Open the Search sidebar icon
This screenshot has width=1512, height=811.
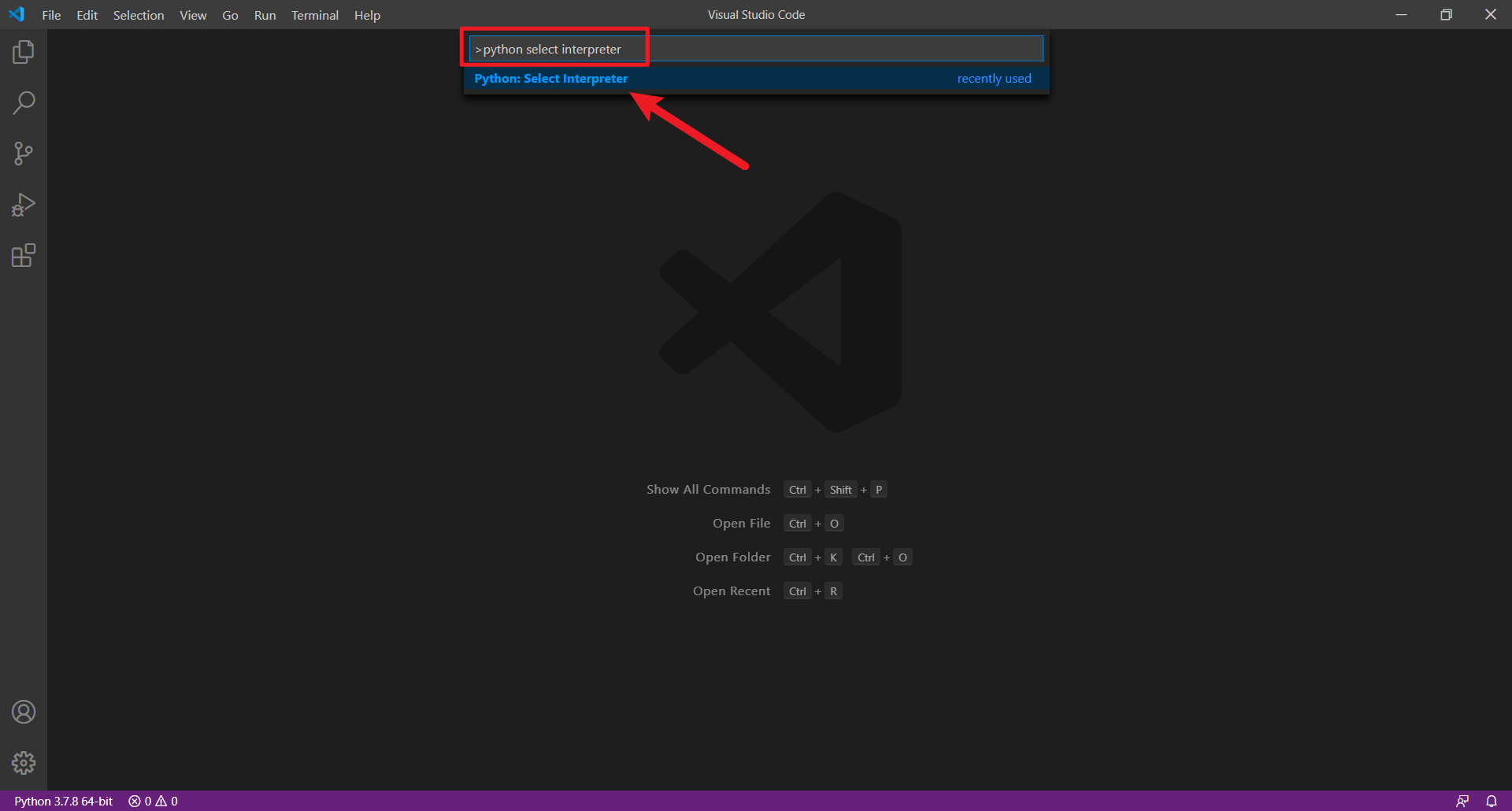24,102
